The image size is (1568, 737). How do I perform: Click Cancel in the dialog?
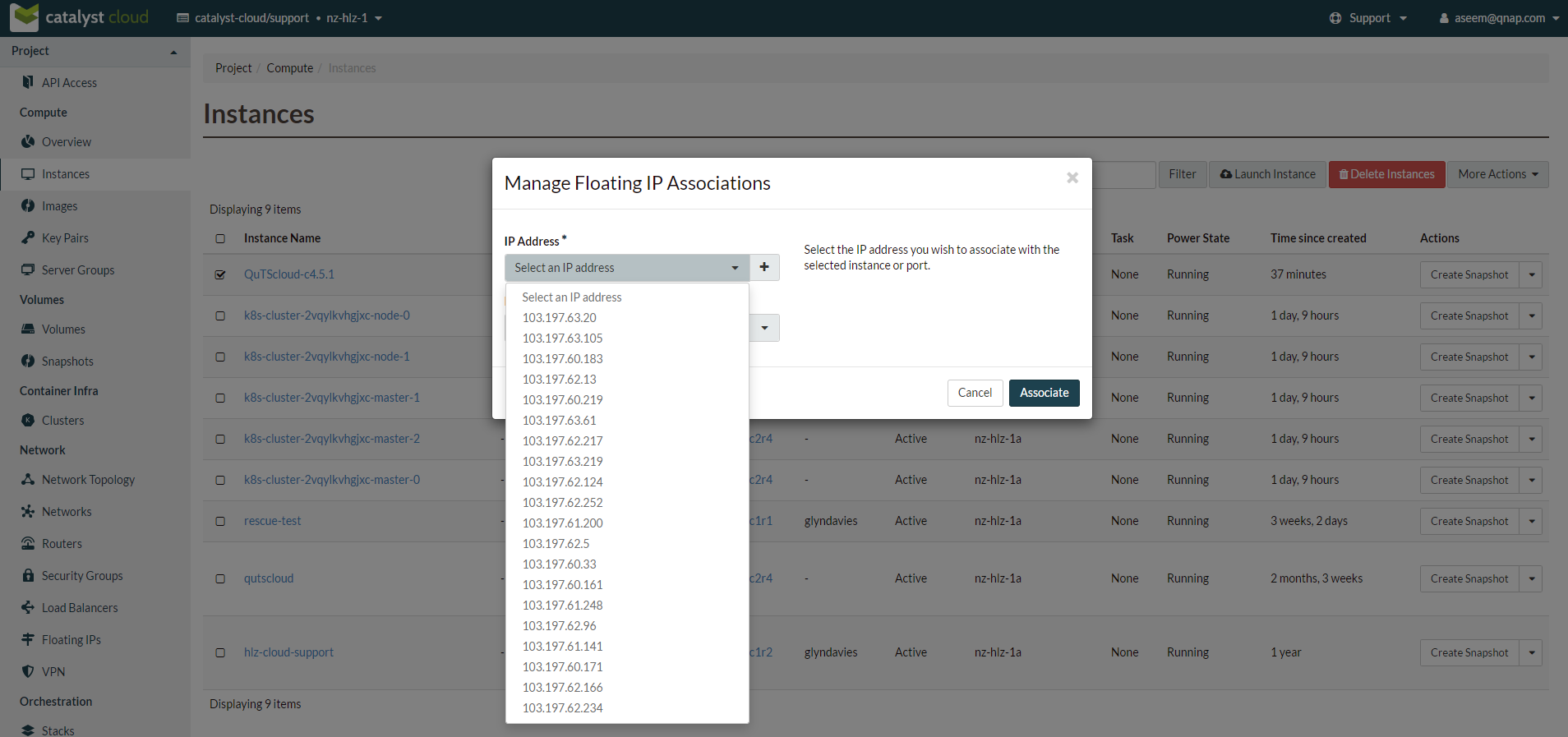(x=975, y=393)
